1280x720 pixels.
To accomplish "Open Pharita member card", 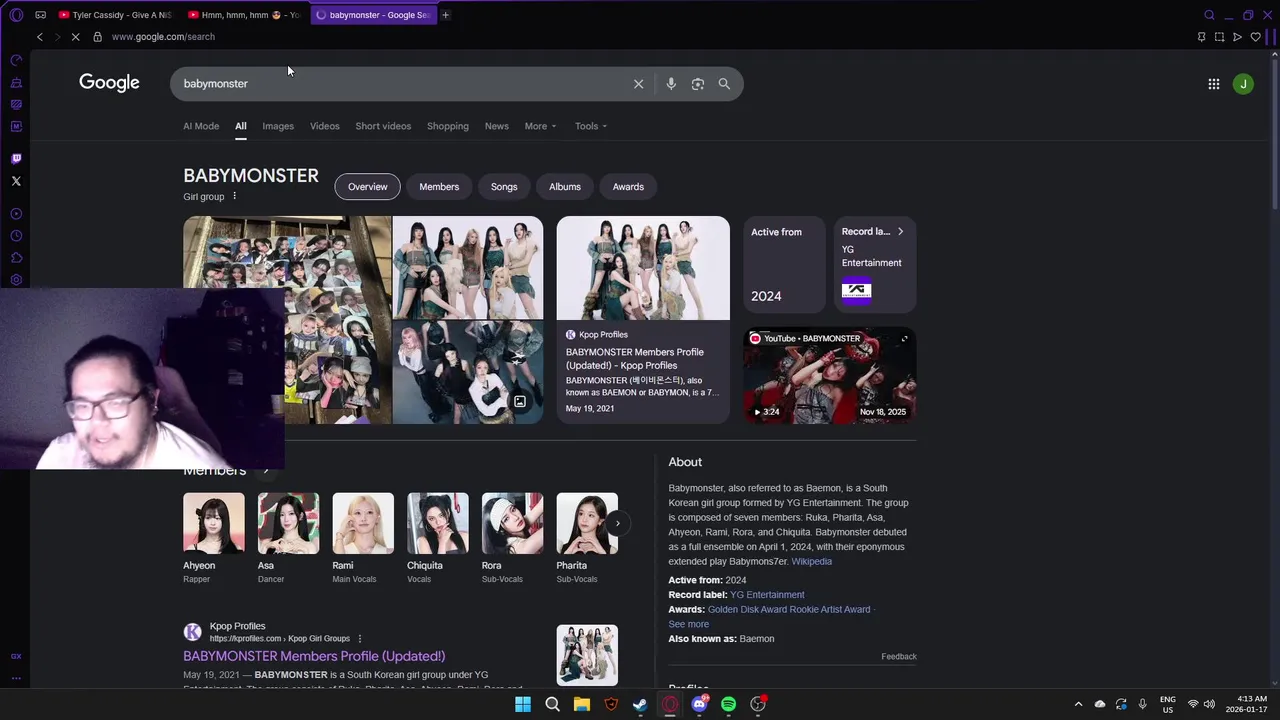I will click(587, 539).
